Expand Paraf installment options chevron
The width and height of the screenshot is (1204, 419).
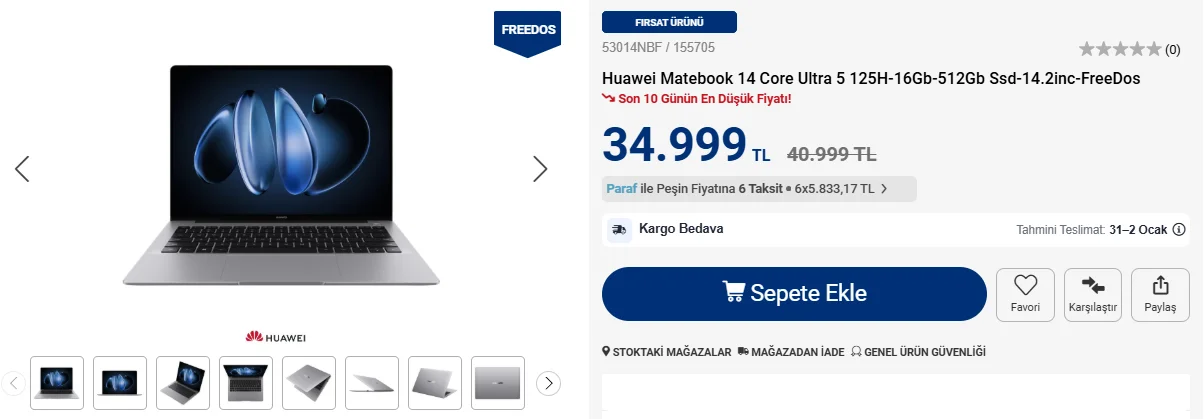(x=884, y=188)
